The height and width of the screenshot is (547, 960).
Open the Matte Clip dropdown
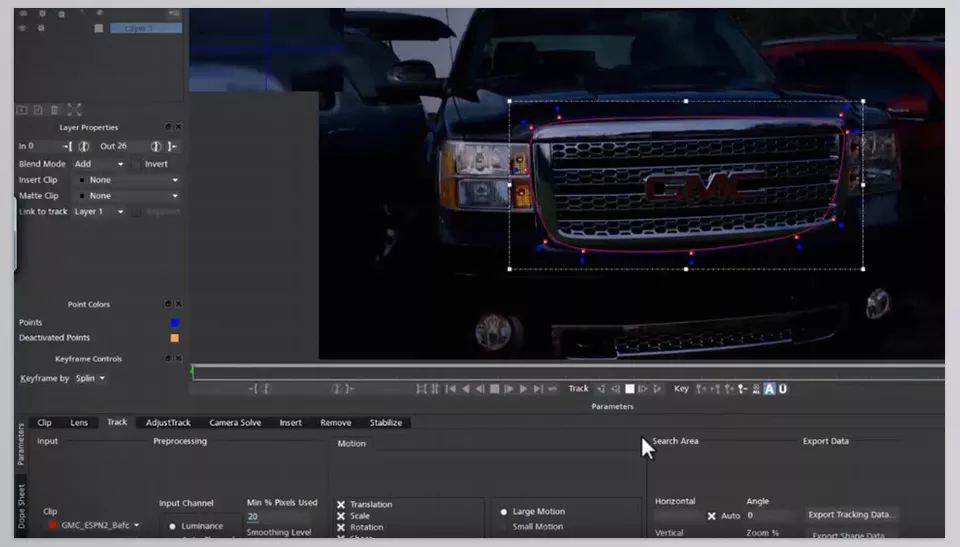(x=129, y=196)
